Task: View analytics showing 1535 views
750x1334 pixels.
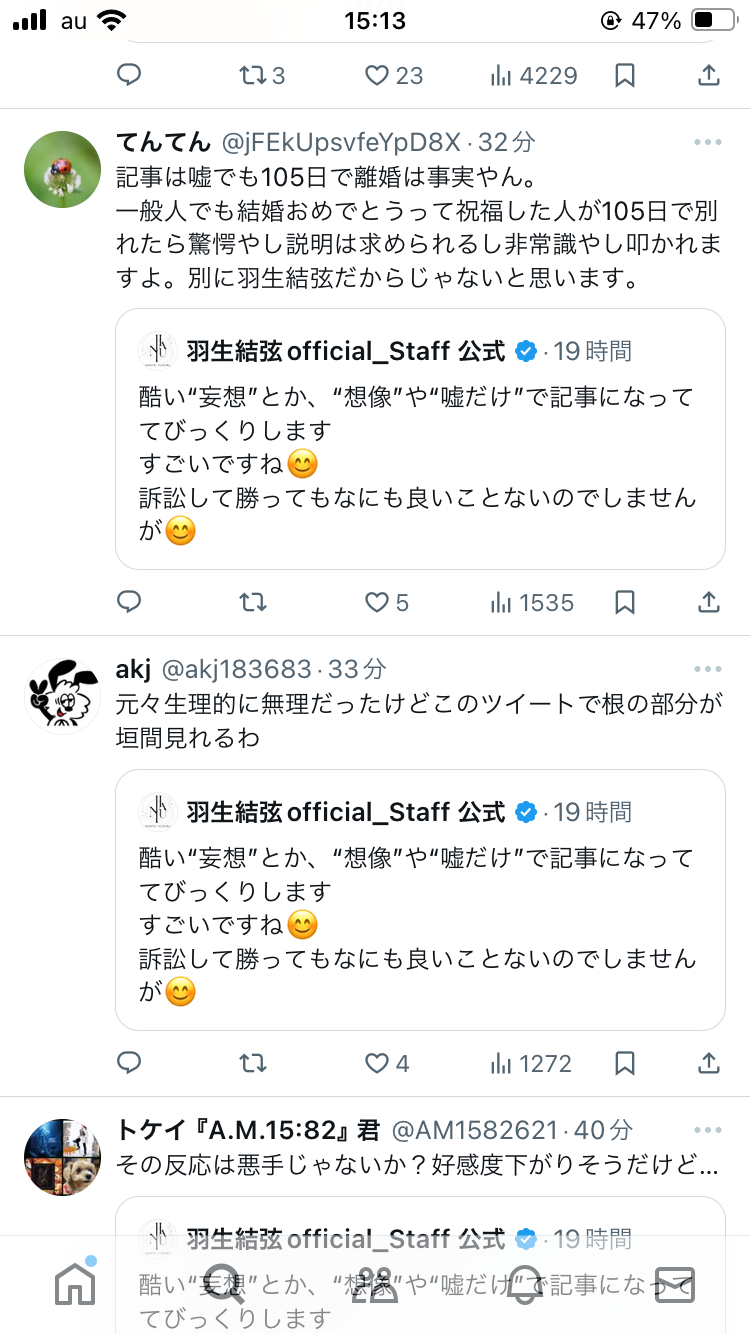Action: 532,602
